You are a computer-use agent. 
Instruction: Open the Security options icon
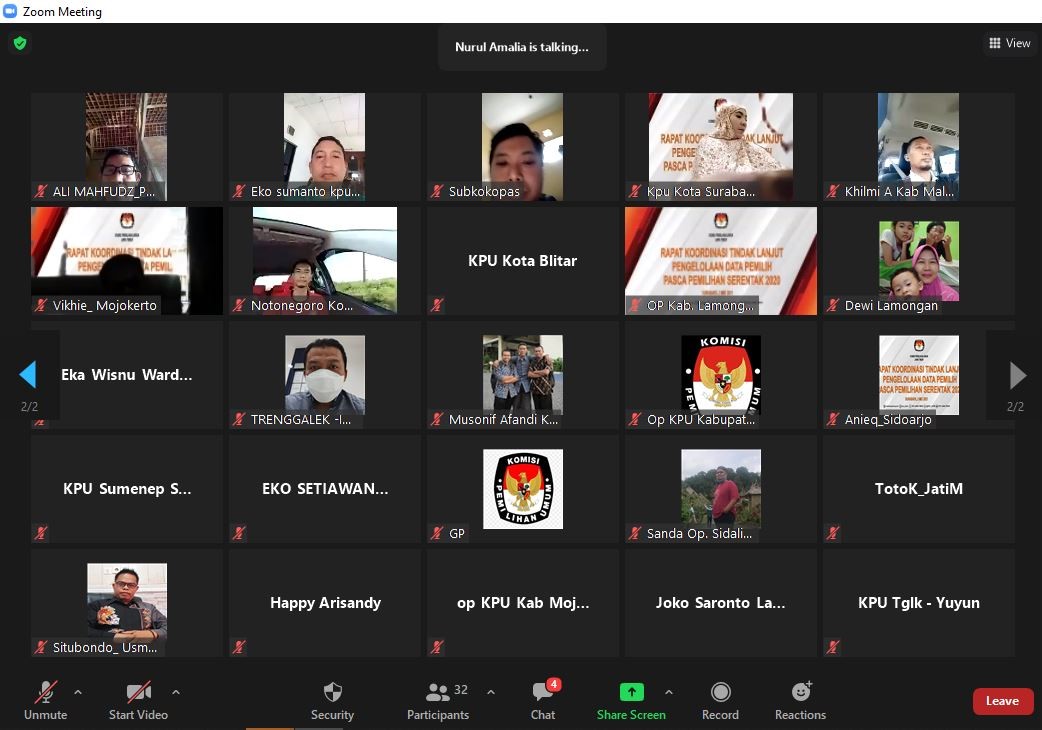[x=332, y=692]
